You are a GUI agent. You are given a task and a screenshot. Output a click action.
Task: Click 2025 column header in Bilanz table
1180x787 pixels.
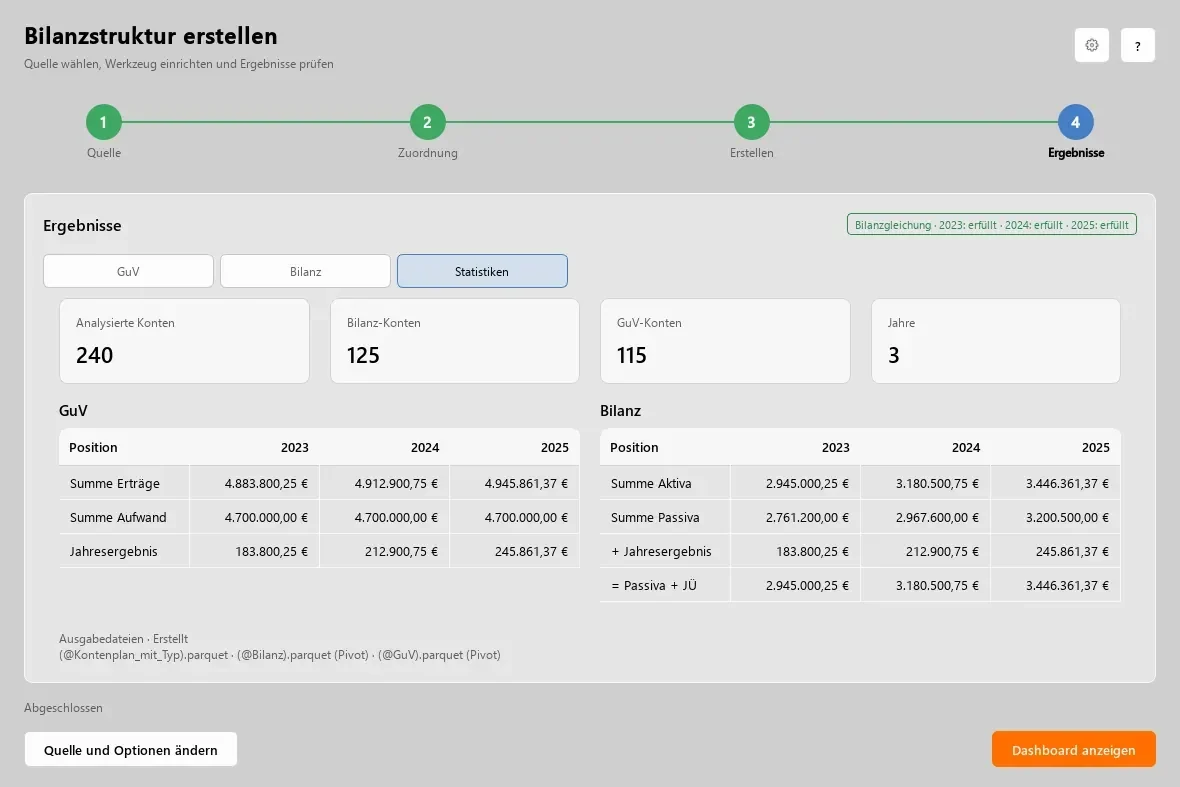1095,447
